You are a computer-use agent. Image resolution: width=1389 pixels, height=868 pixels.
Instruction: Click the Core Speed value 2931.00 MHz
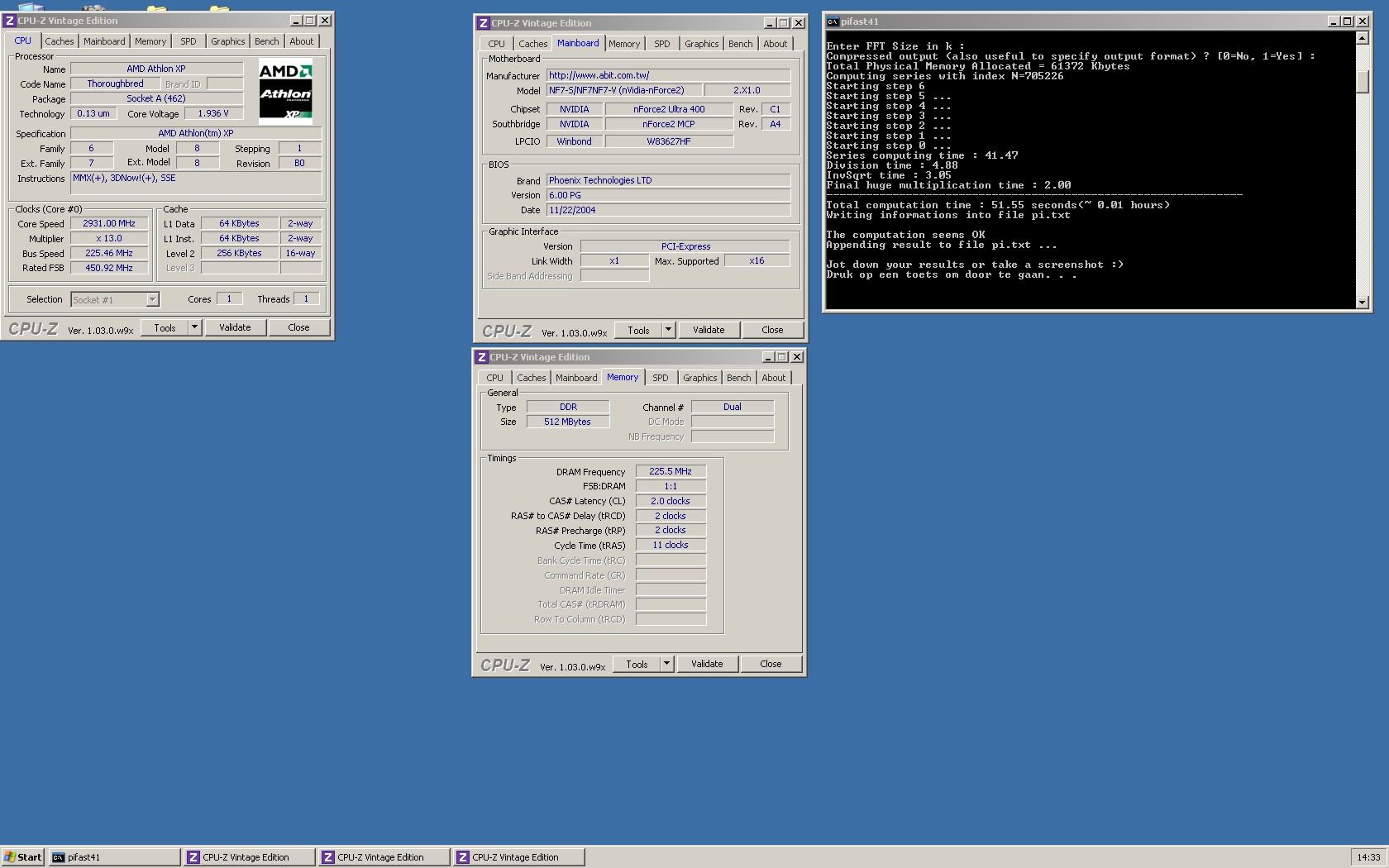[x=109, y=223]
